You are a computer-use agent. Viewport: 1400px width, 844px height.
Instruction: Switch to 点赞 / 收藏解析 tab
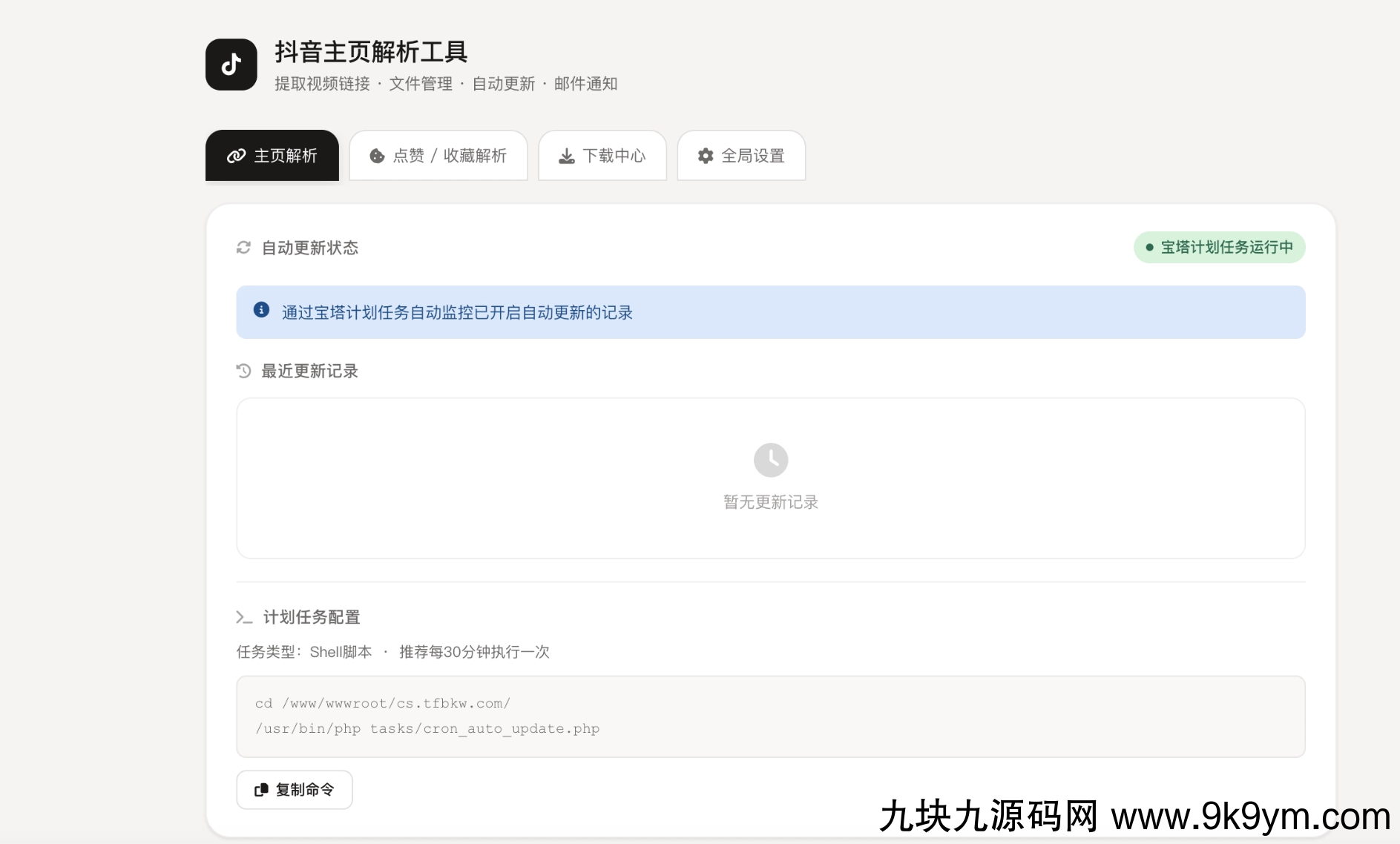pos(438,156)
